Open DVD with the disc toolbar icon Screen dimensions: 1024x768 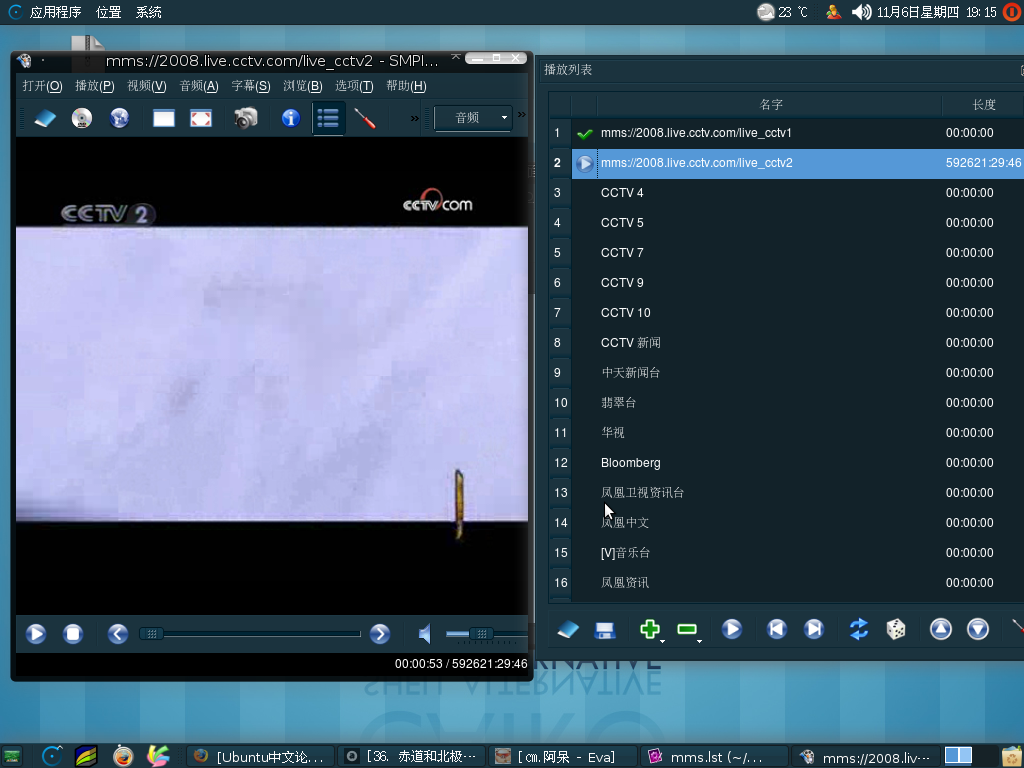click(82, 118)
